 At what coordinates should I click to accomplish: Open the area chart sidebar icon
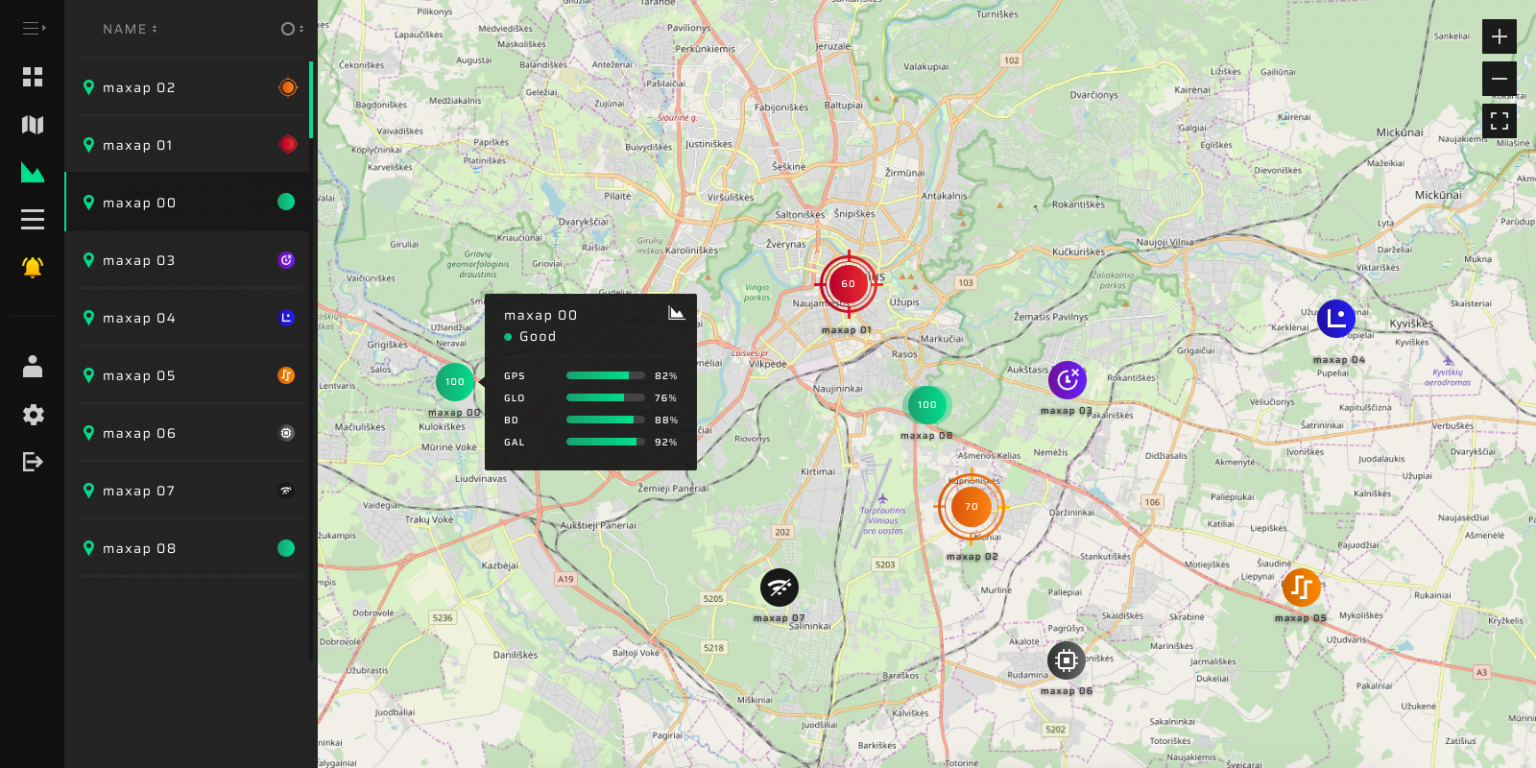click(33, 172)
